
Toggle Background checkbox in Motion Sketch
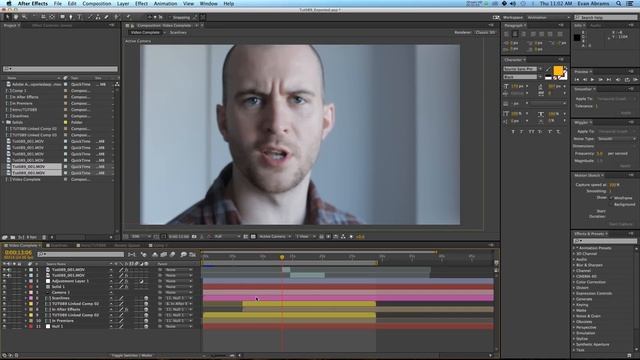click(611, 204)
